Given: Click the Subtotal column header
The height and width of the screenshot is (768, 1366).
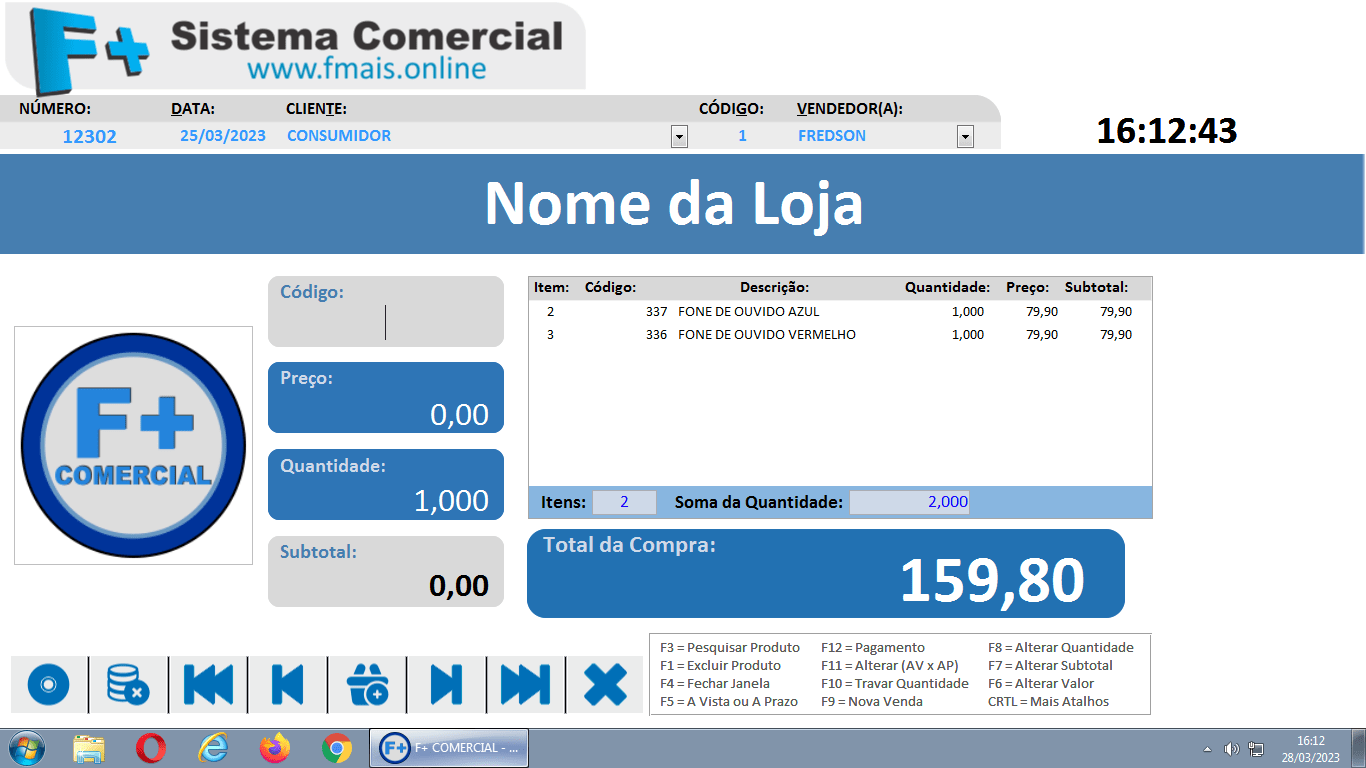Looking at the screenshot, I should pos(1096,287).
